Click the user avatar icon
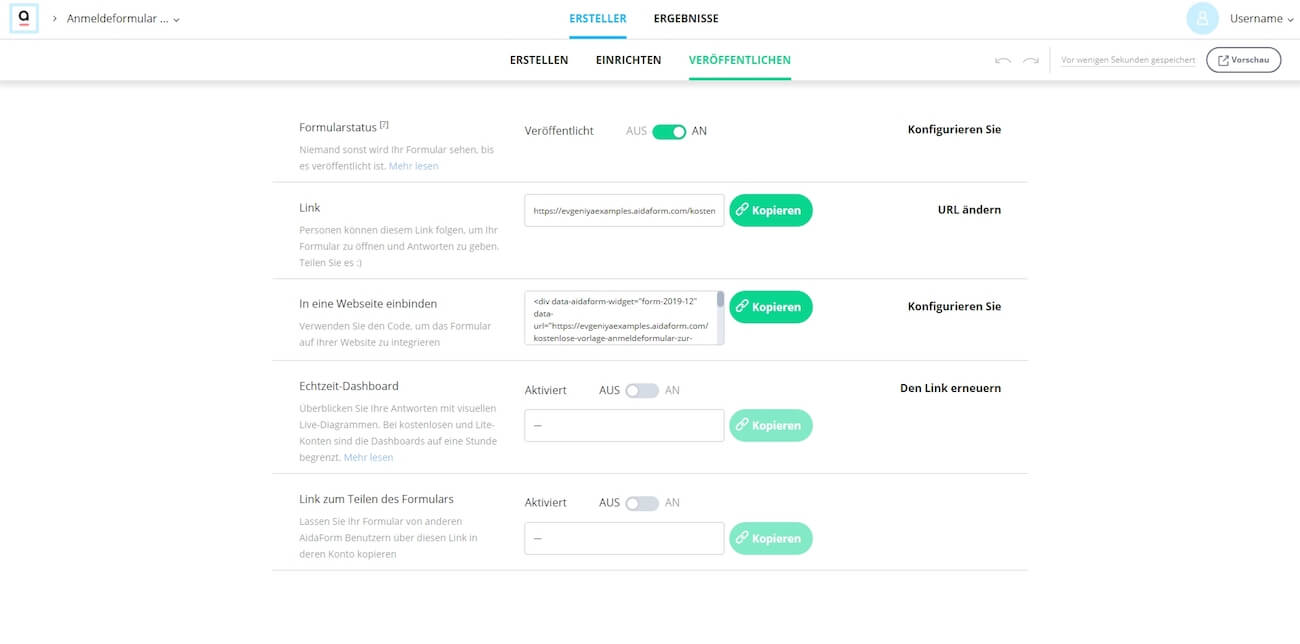Image resolution: width=1300 pixels, height=644 pixels. point(1202,18)
